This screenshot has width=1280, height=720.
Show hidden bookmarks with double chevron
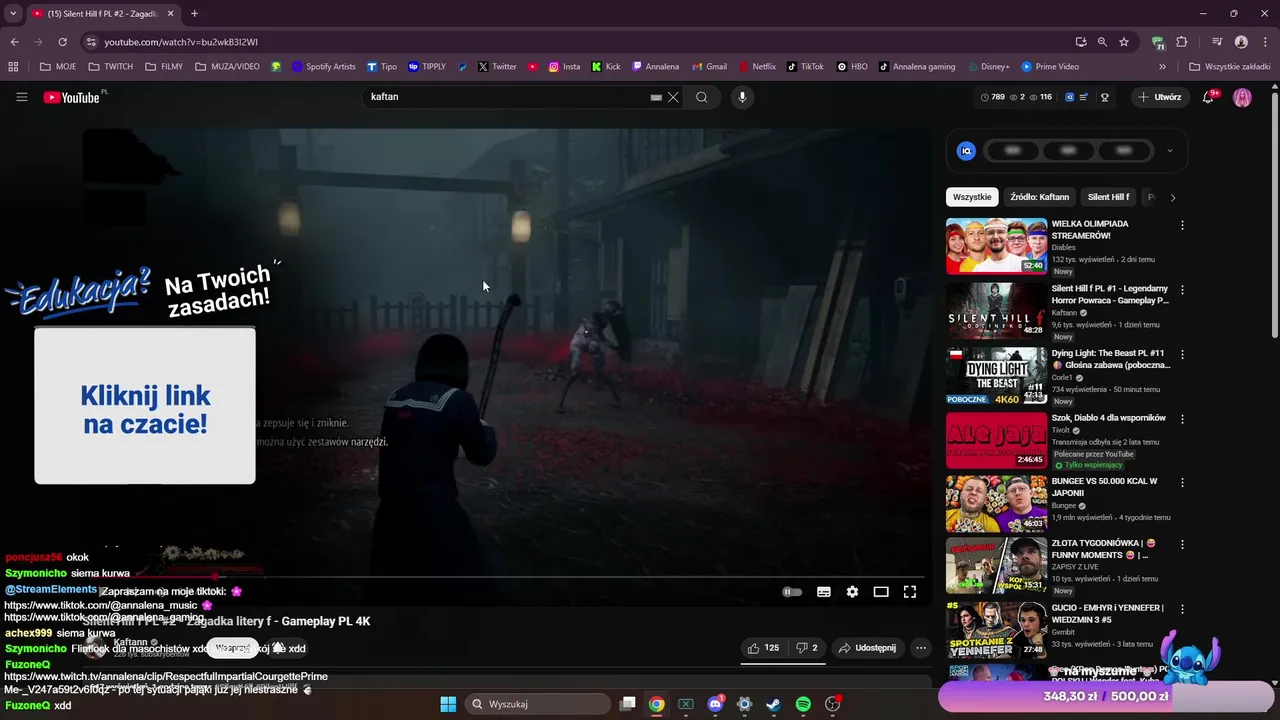[1162, 67]
